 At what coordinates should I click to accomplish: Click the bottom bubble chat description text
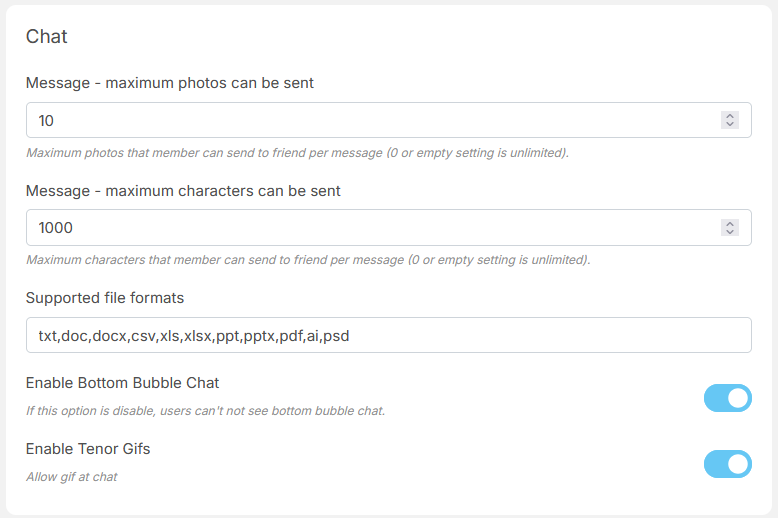(x=205, y=411)
